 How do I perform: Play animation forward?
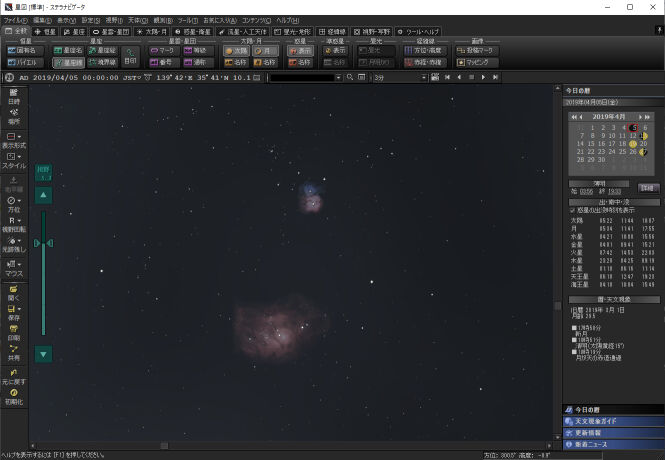[x=483, y=77]
